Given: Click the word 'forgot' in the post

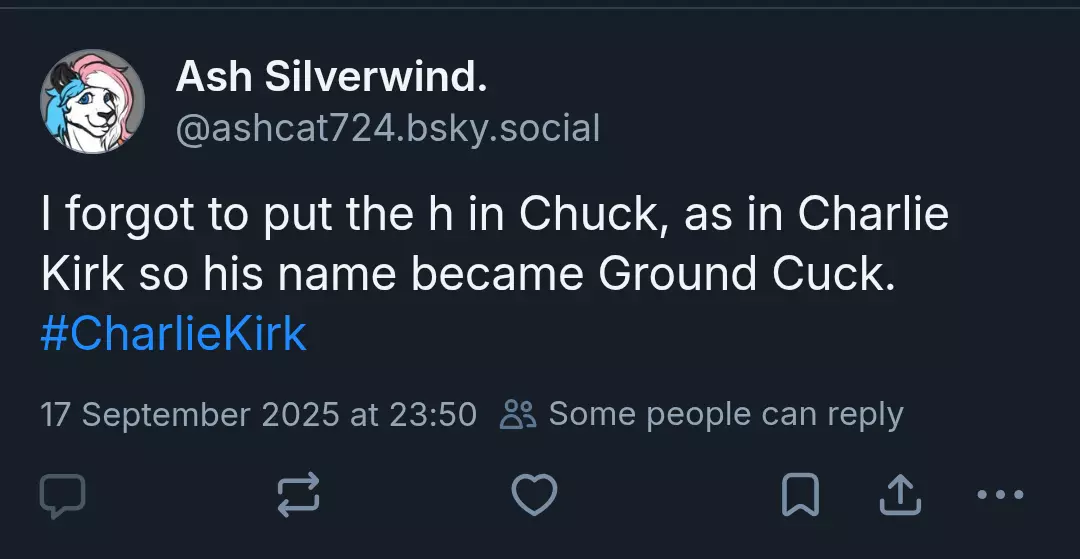Looking at the screenshot, I should (130, 215).
